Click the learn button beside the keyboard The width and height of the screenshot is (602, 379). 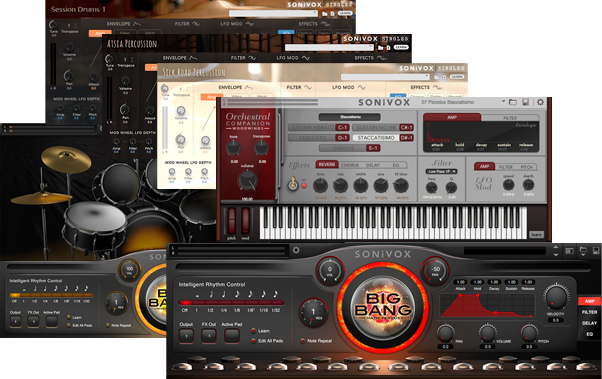click(x=536, y=234)
